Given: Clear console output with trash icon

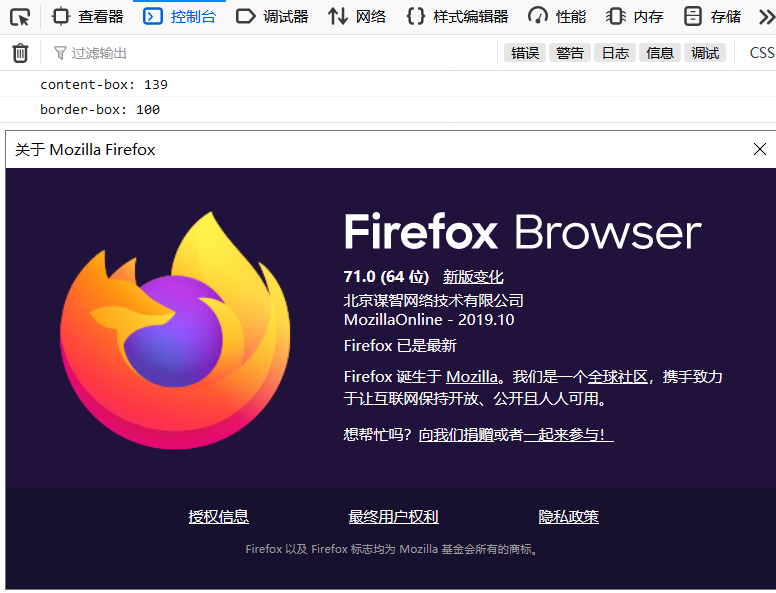Looking at the screenshot, I should pos(20,53).
